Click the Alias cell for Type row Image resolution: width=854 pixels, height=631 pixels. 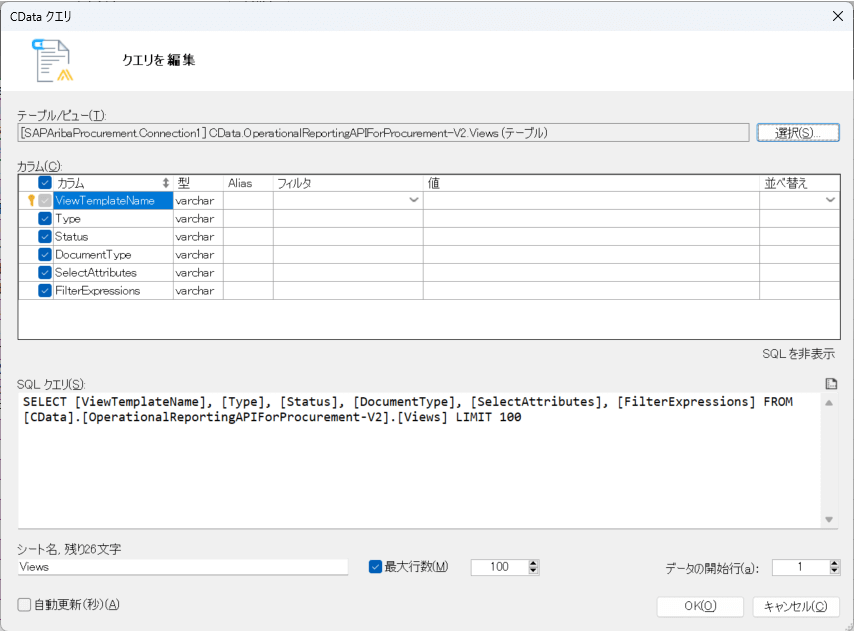tap(248, 218)
